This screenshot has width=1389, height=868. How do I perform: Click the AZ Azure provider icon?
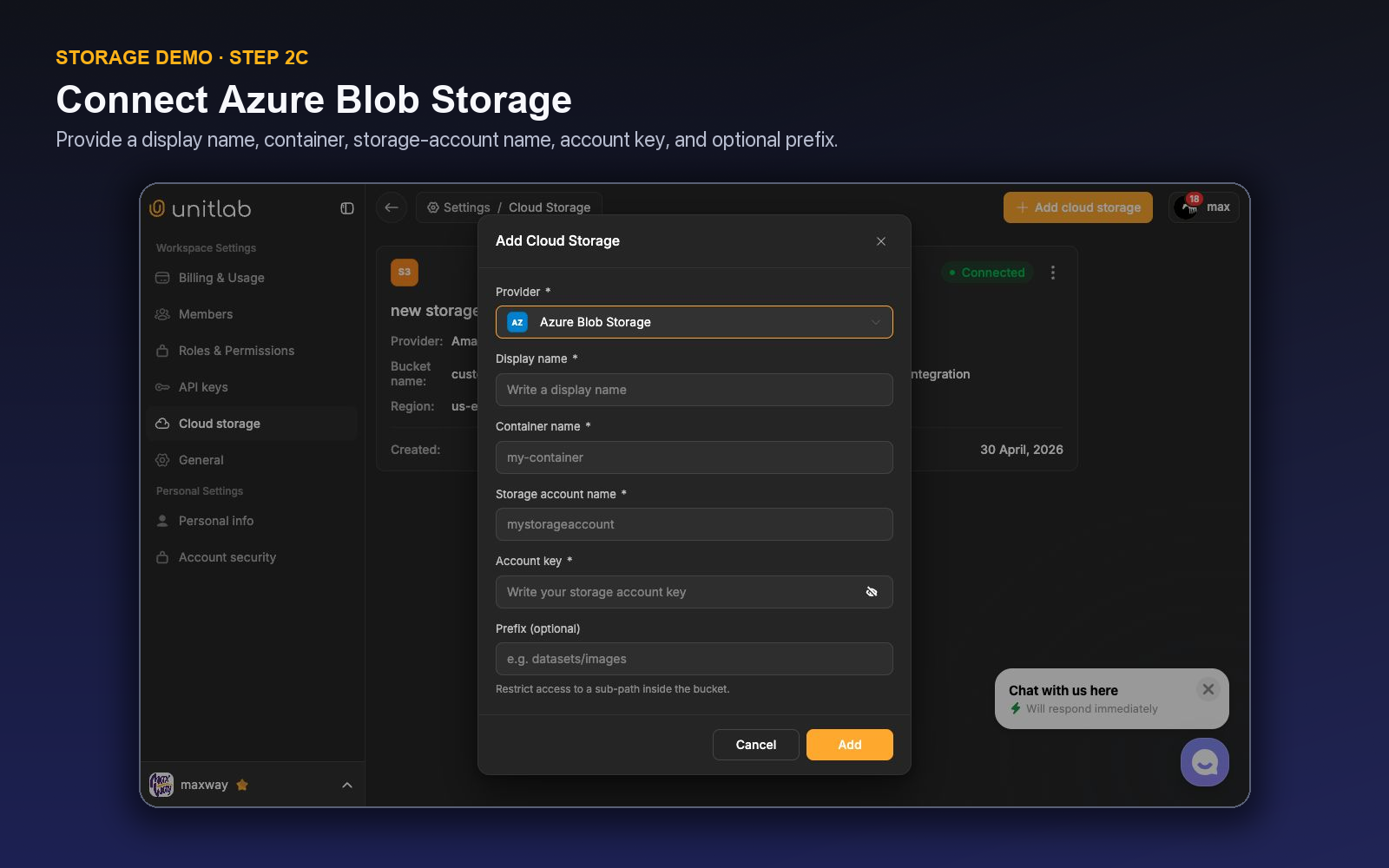pyautogui.click(x=517, y=322)
